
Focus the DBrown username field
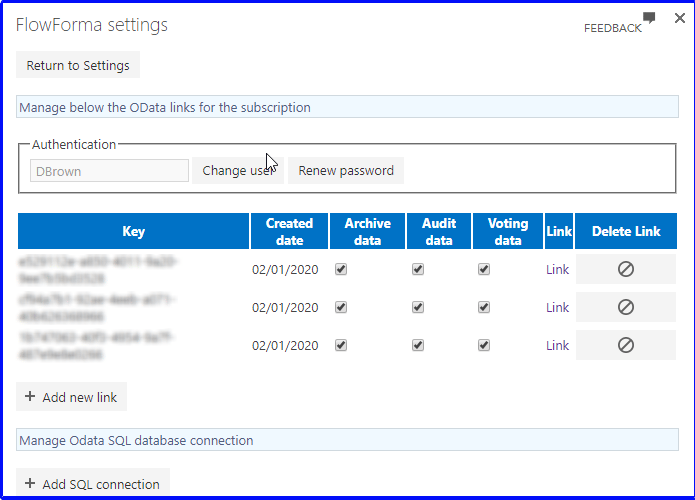coord(109,171)
